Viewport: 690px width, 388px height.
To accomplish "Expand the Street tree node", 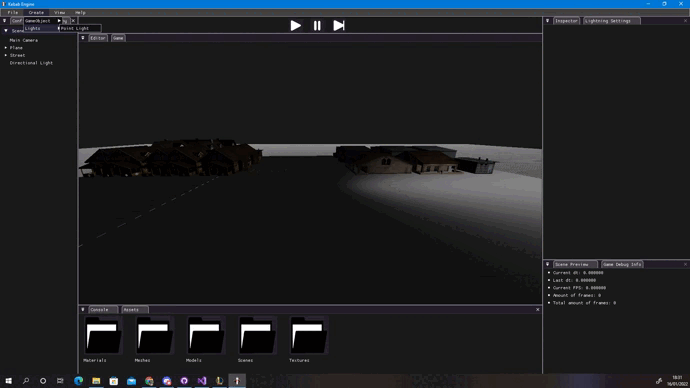I will pyautogui.click(x=6, y=55).
